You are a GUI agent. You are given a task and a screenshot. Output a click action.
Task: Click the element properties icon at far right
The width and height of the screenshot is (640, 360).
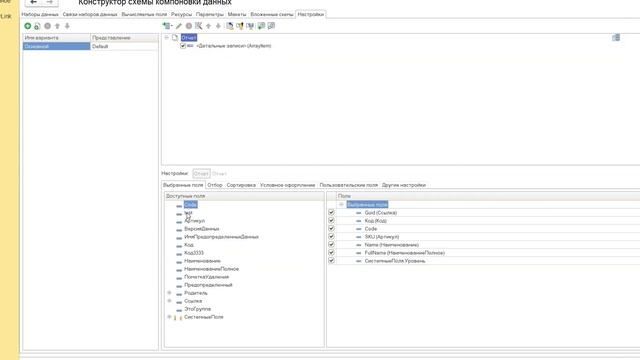[x=616, y=38]
